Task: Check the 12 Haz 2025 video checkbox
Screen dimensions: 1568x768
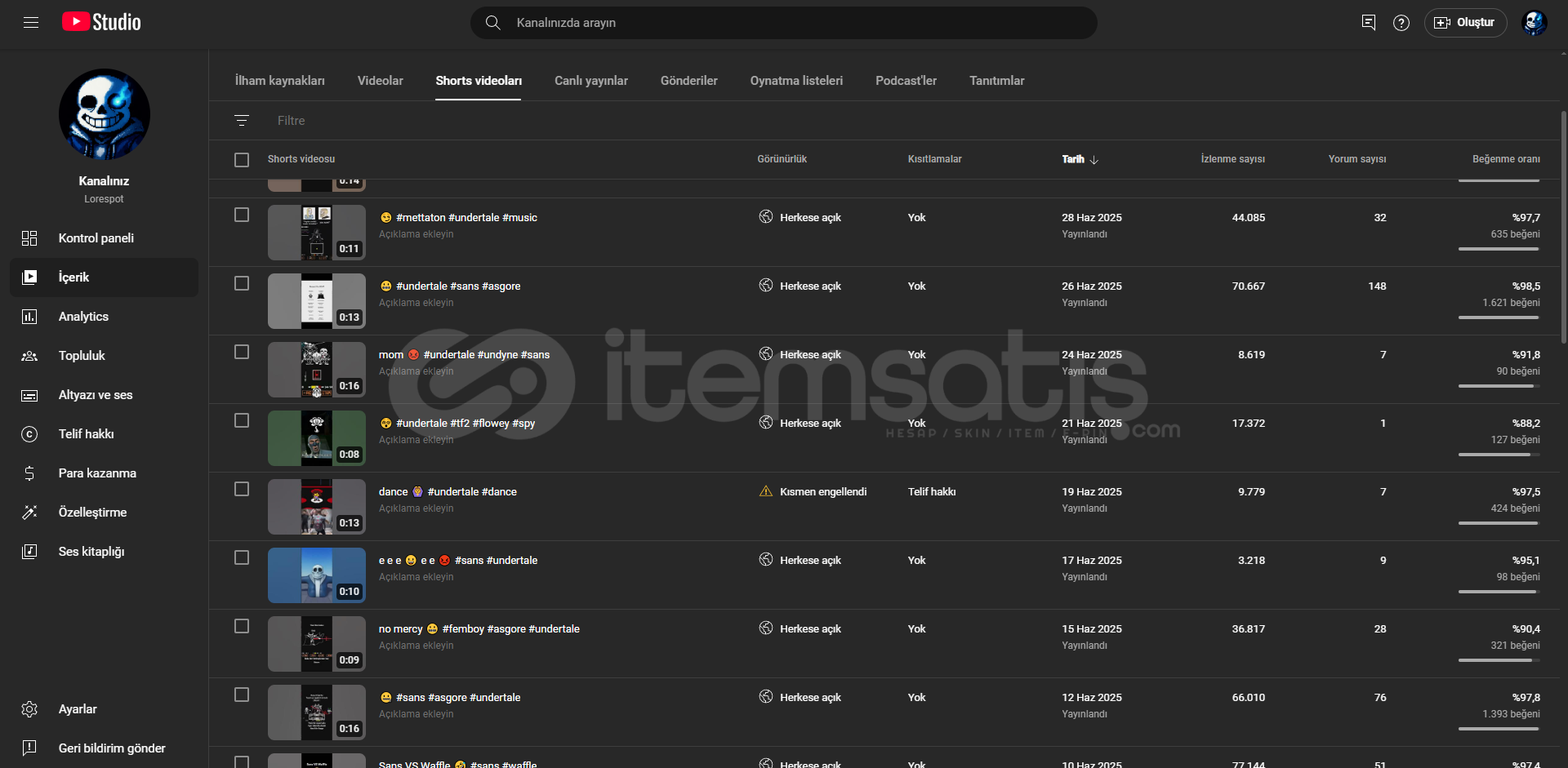Action: click(242, 695)
